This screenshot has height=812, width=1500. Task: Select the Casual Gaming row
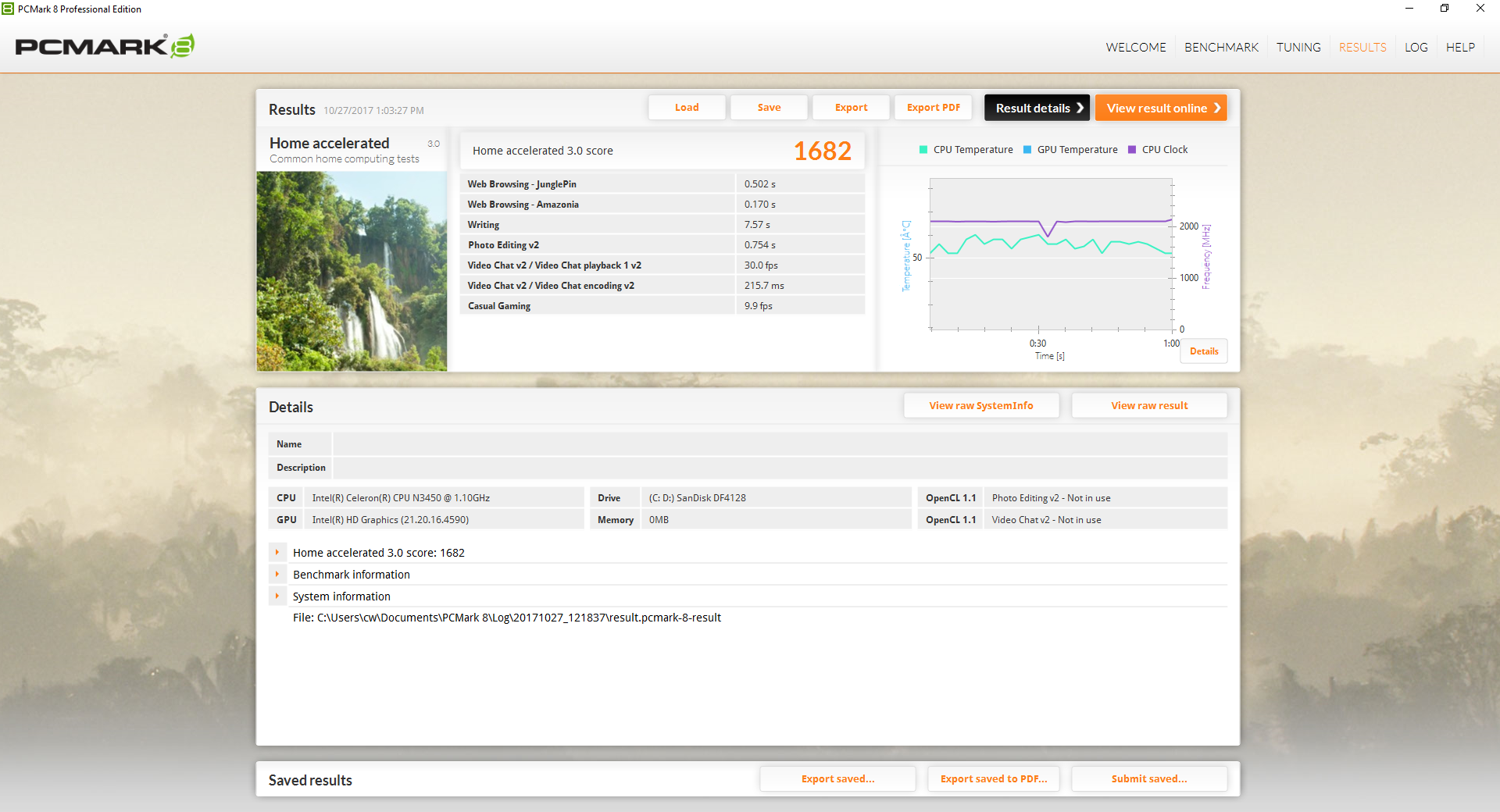pyautogui.click(x=662, y=306)
